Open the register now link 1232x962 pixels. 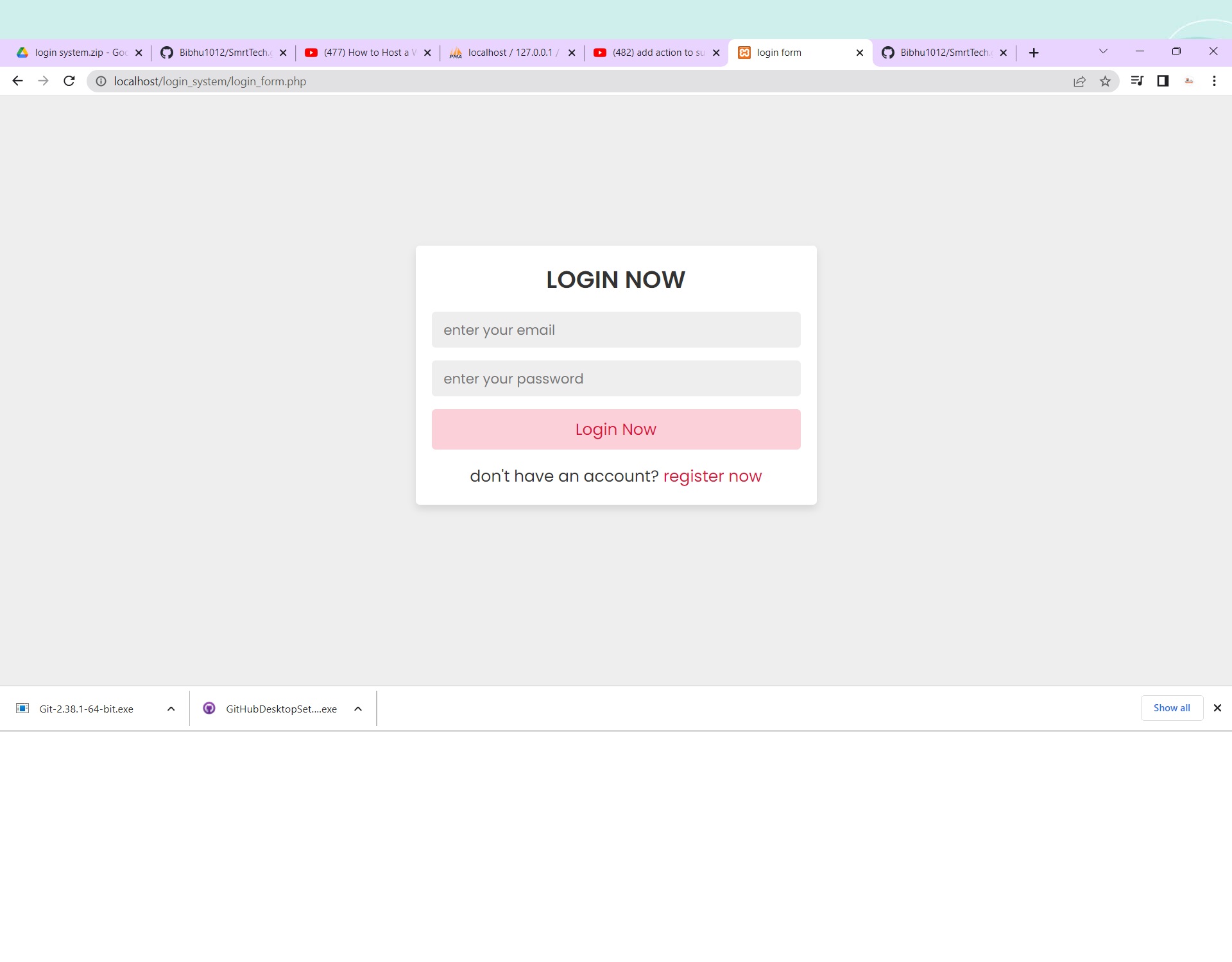click(712, 476)
